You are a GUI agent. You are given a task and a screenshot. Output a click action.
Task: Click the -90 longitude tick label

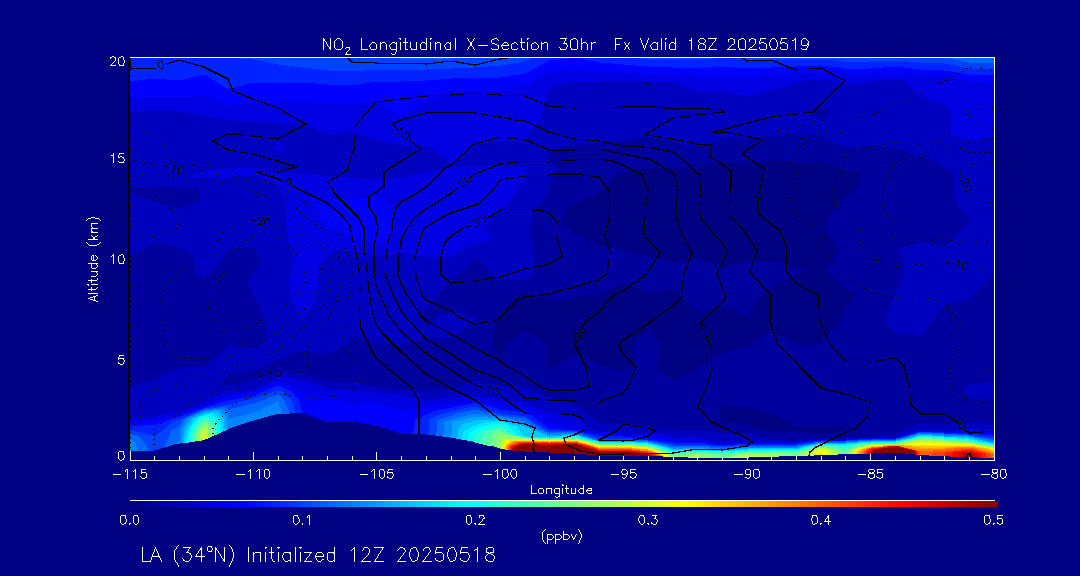(x=747, y=475)
